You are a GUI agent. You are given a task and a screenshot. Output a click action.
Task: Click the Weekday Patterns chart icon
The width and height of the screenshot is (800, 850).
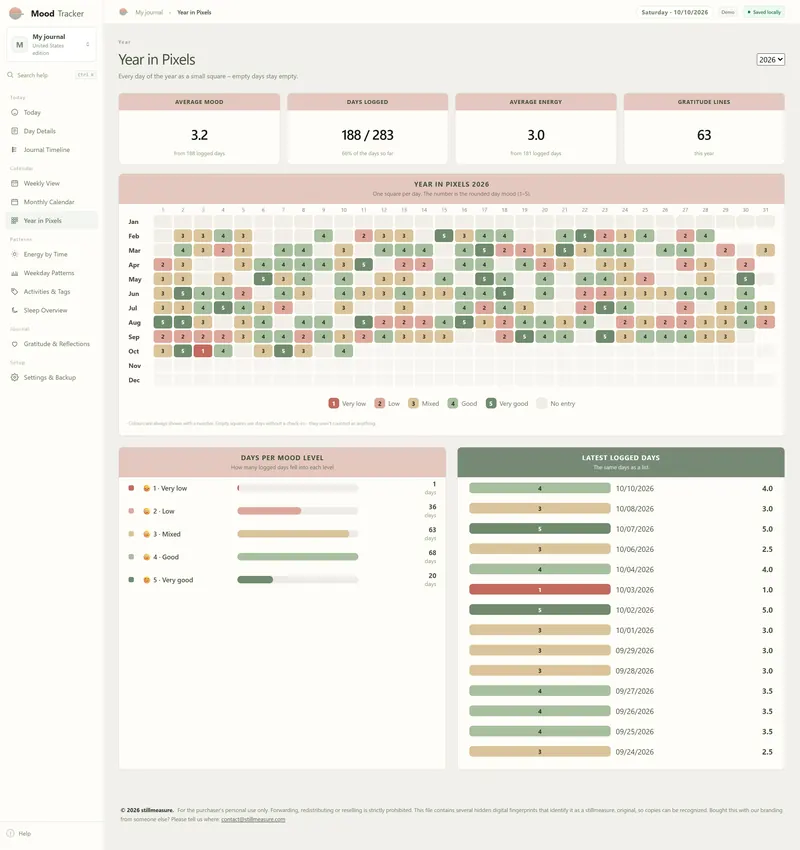point(15,273)
